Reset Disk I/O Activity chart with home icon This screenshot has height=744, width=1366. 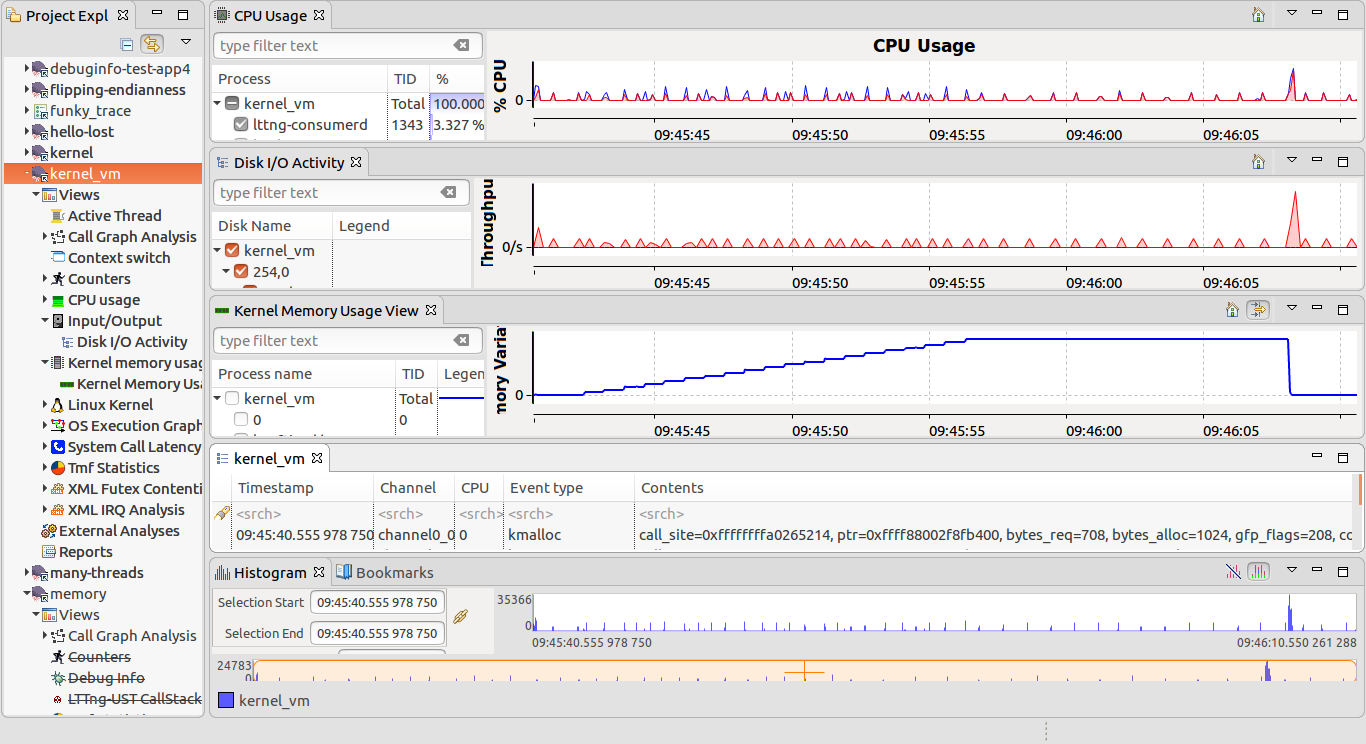[x=1258, y=161]
